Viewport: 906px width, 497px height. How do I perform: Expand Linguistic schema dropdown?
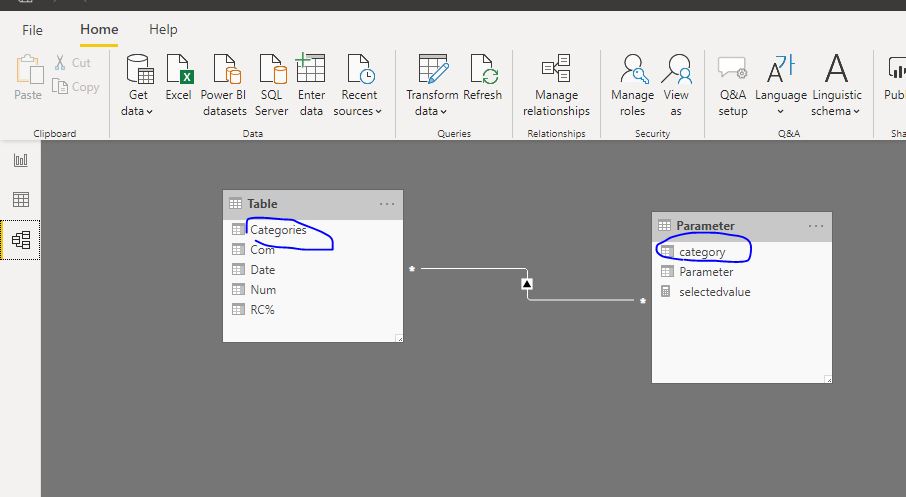(836, 85)
